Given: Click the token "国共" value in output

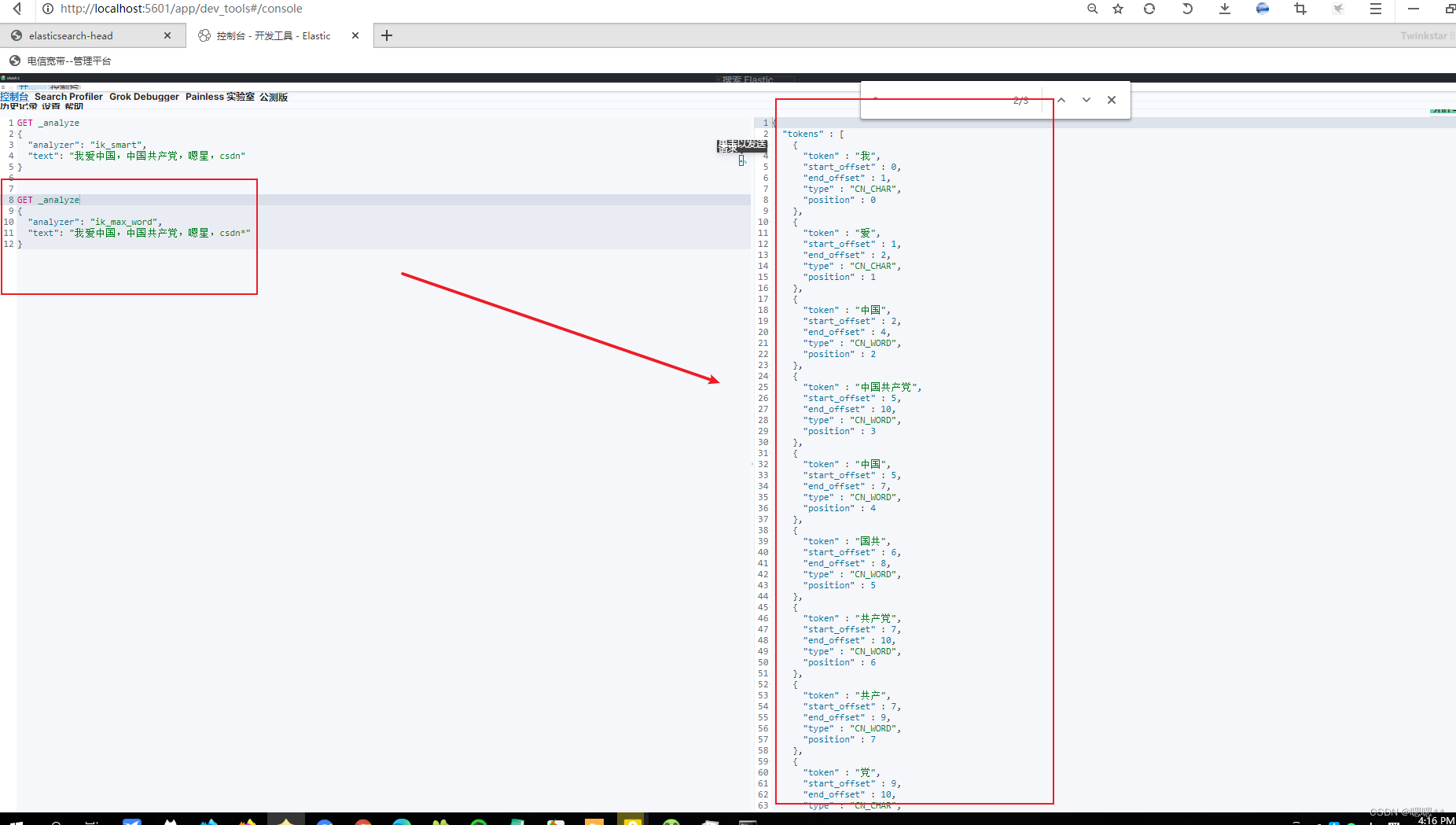Looking at the screenshot, I should point(870,541).
